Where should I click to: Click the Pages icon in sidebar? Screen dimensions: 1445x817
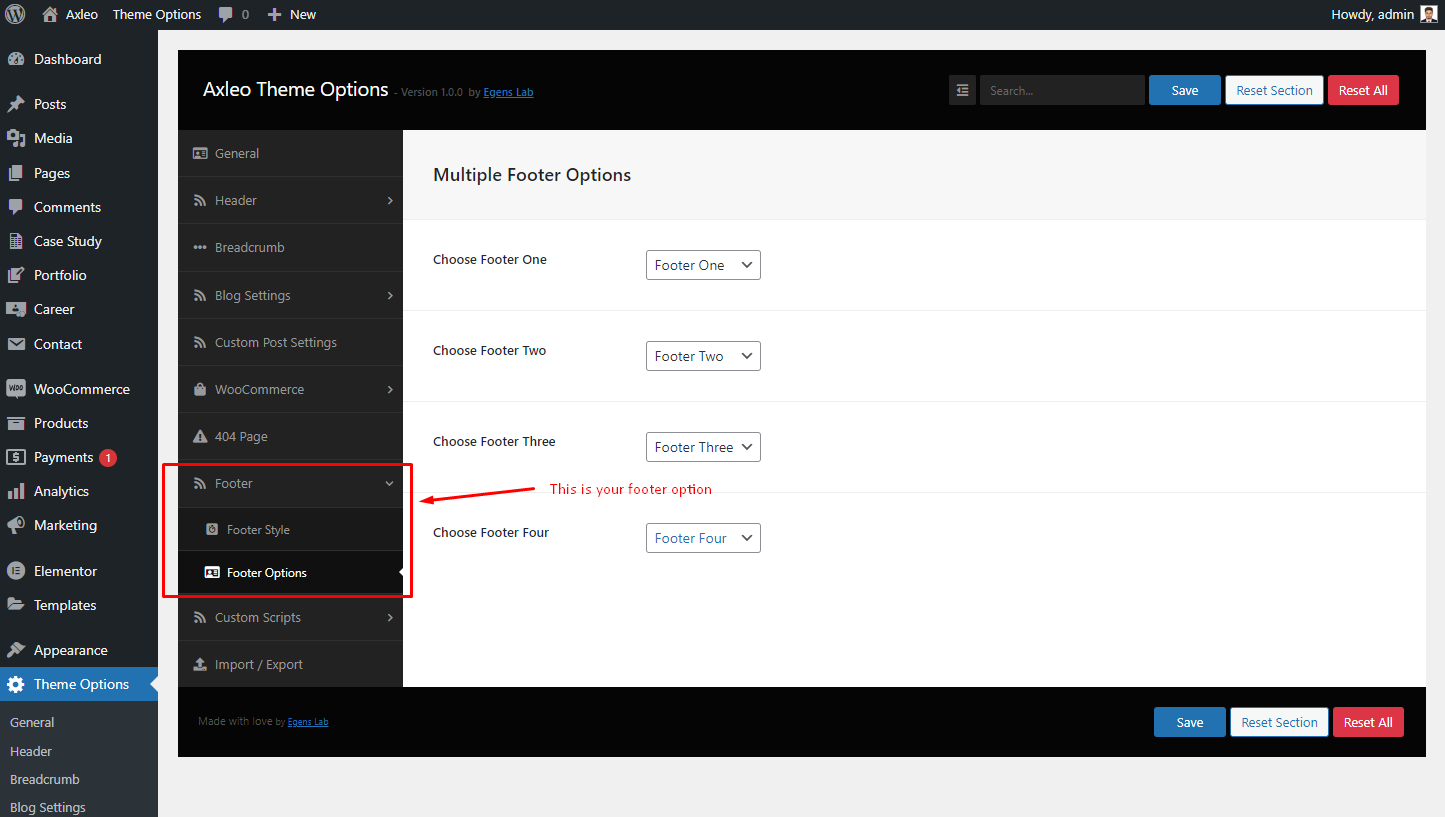click(15, 173)
